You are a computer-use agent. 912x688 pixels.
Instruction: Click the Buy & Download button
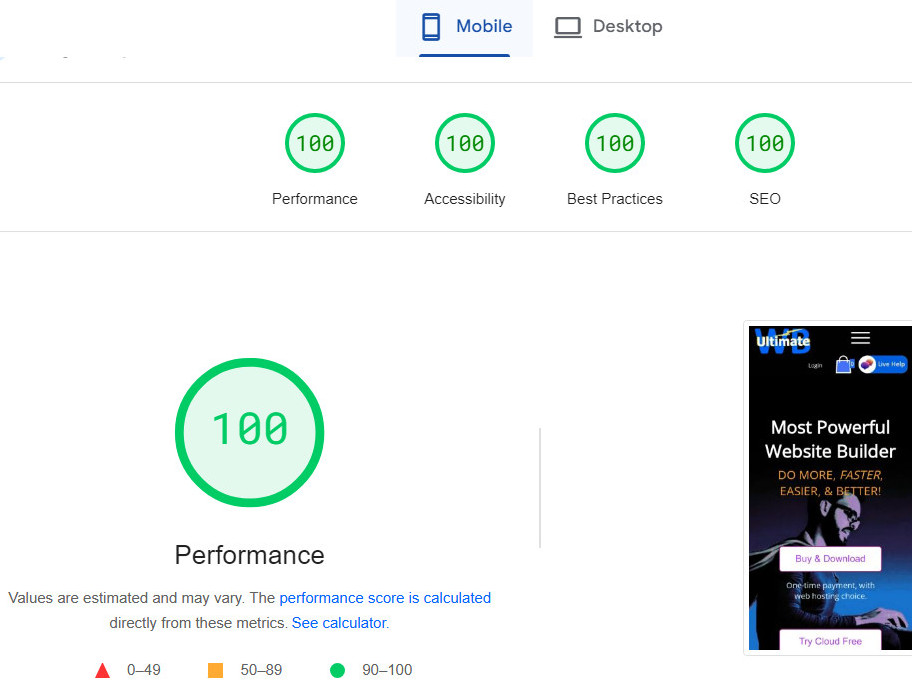tap(829, 558)
